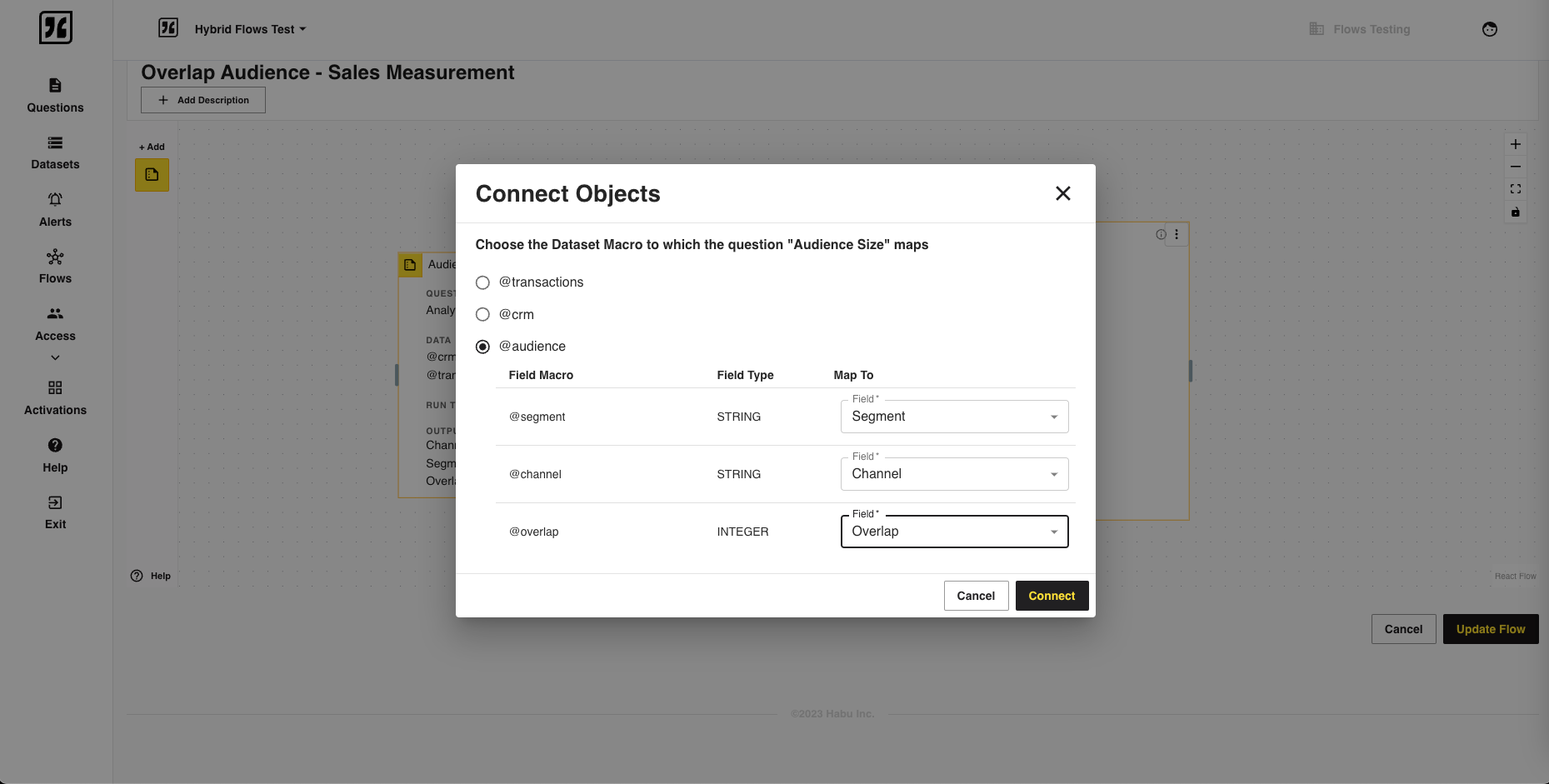Close the Connect Objects dialog

pyautogui.click(x=1063, y=193)
